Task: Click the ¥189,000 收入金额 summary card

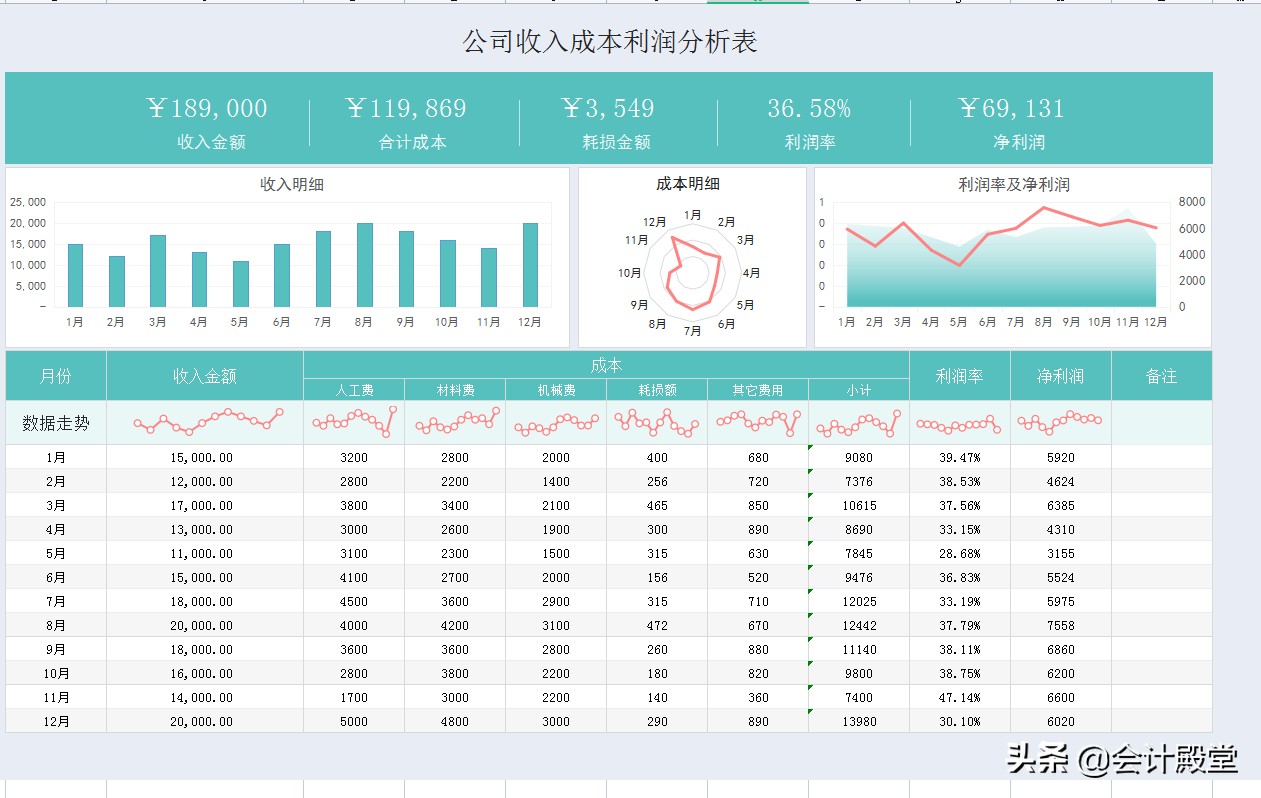Action: point(207,118)
